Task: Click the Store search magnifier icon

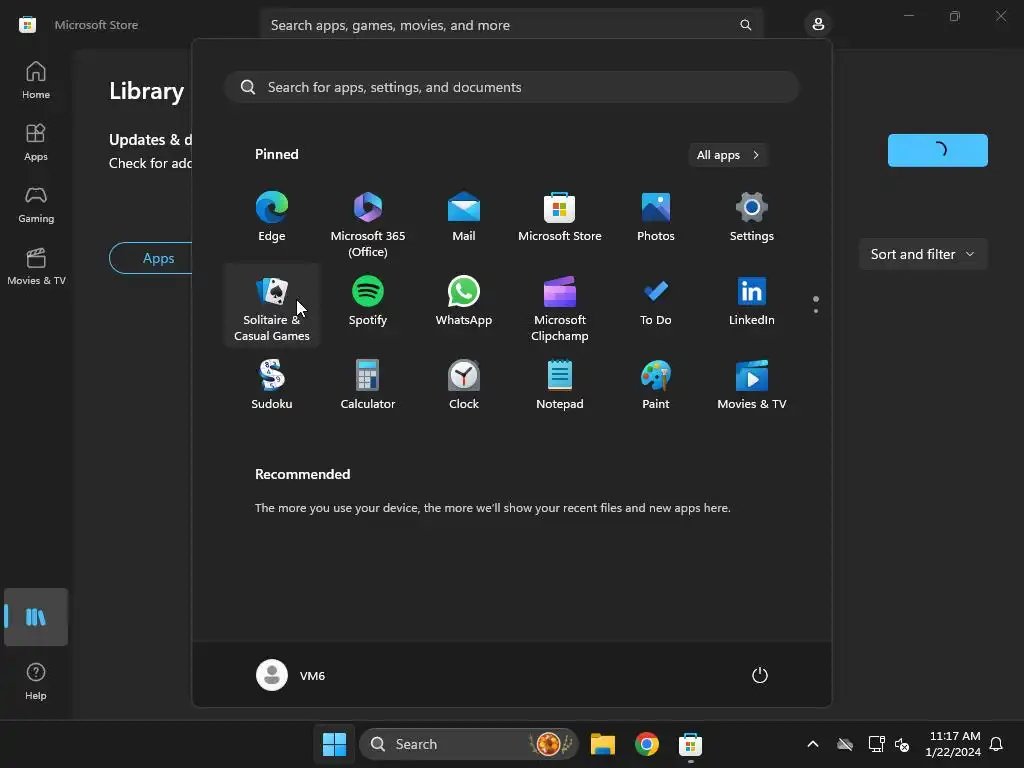Action: tap(746, 25)
